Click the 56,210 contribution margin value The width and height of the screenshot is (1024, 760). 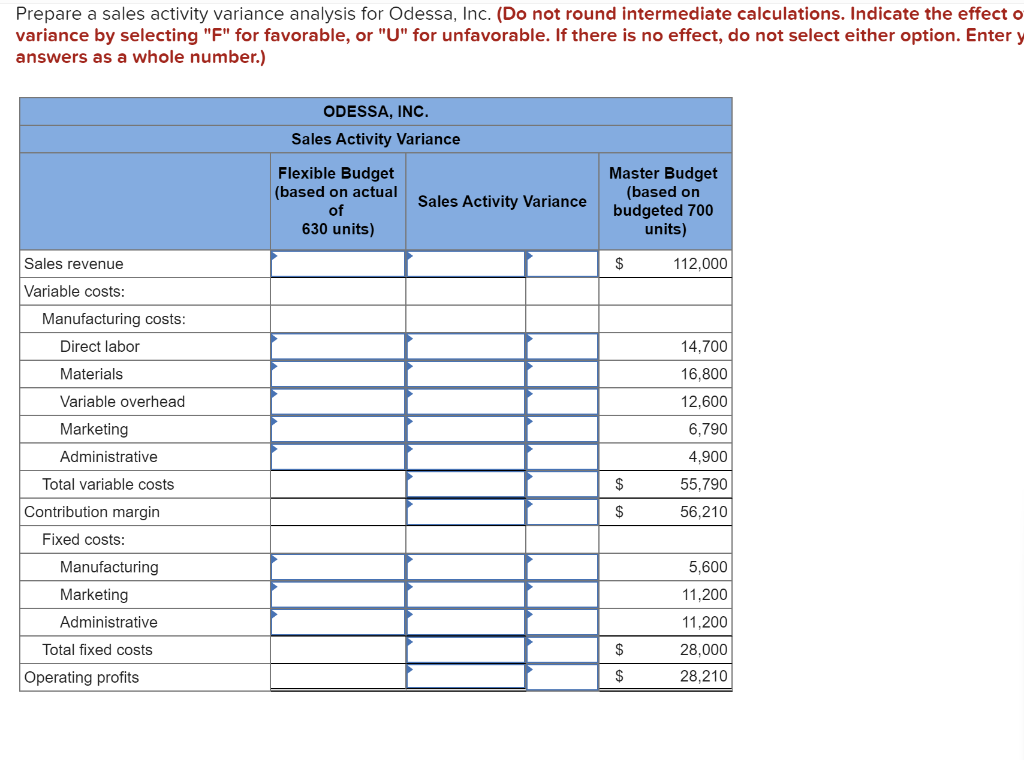tap(704, 512)
